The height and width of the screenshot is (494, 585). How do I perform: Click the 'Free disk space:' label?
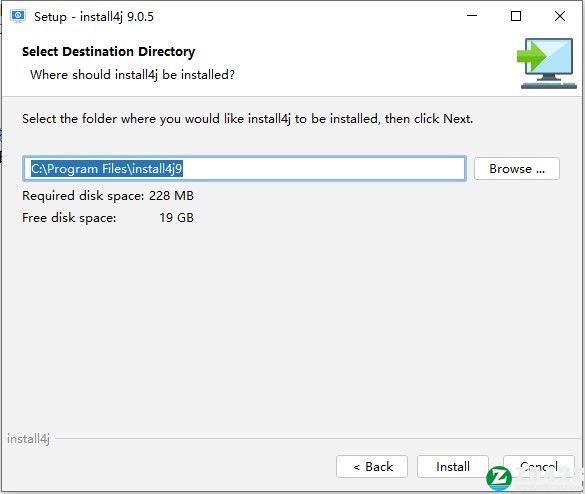69,218
